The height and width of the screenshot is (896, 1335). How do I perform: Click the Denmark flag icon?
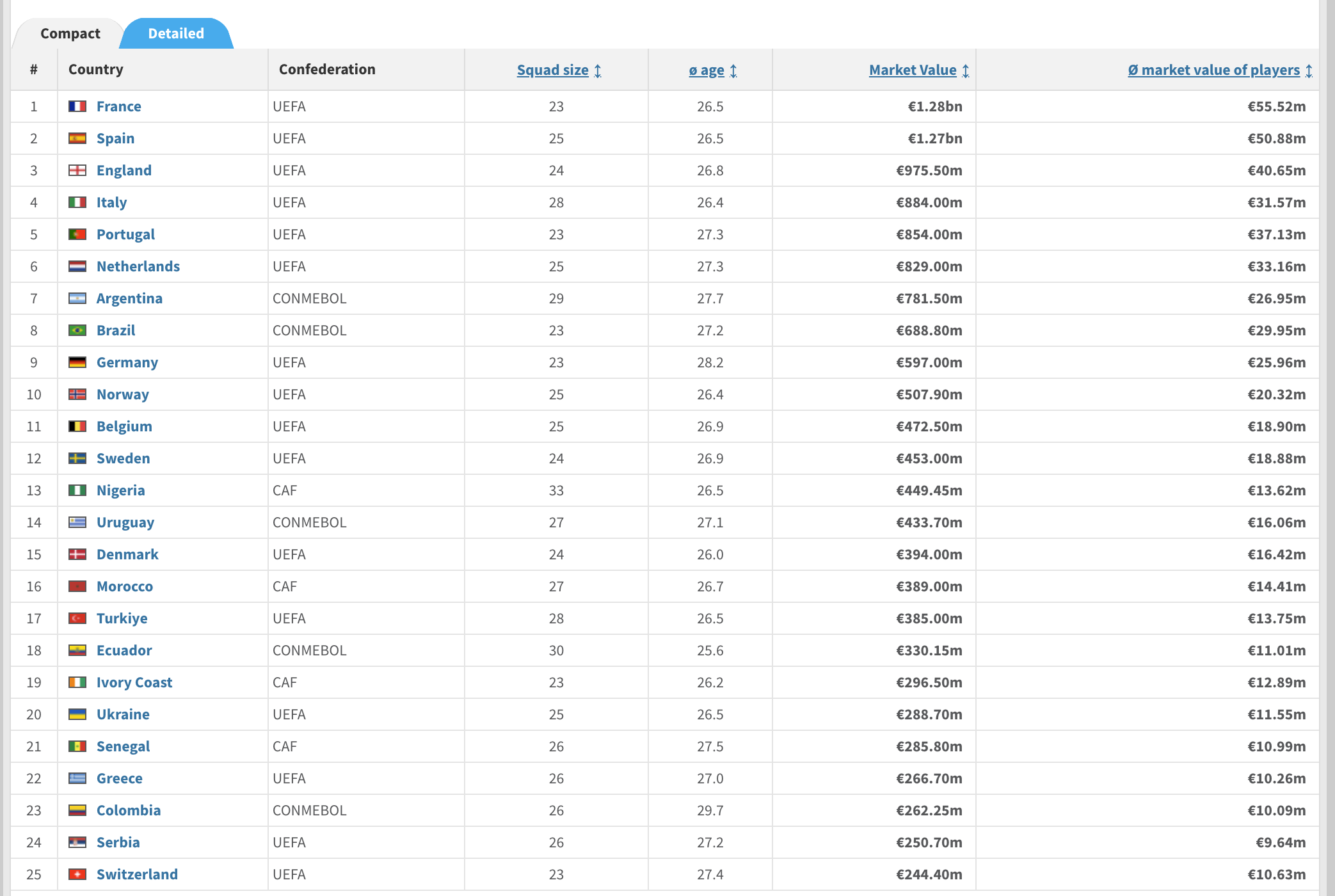point(77,554)
